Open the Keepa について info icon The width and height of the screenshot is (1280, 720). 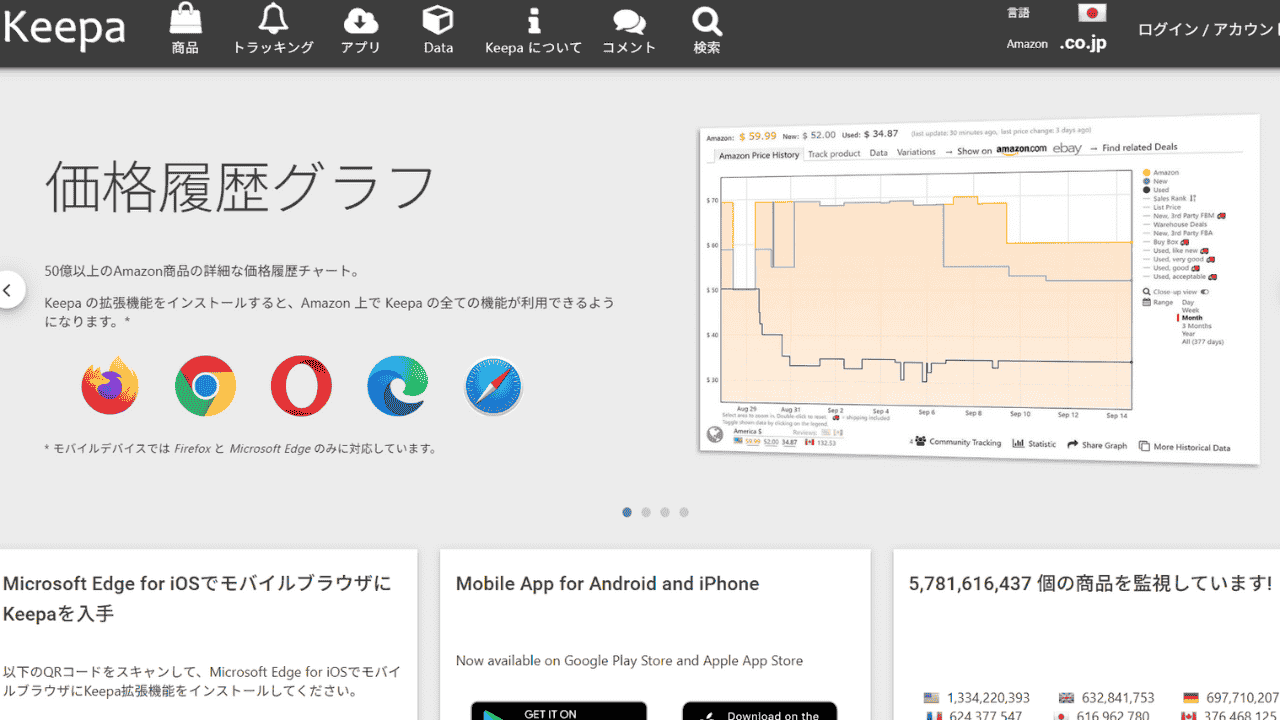[x=533, y=19]
